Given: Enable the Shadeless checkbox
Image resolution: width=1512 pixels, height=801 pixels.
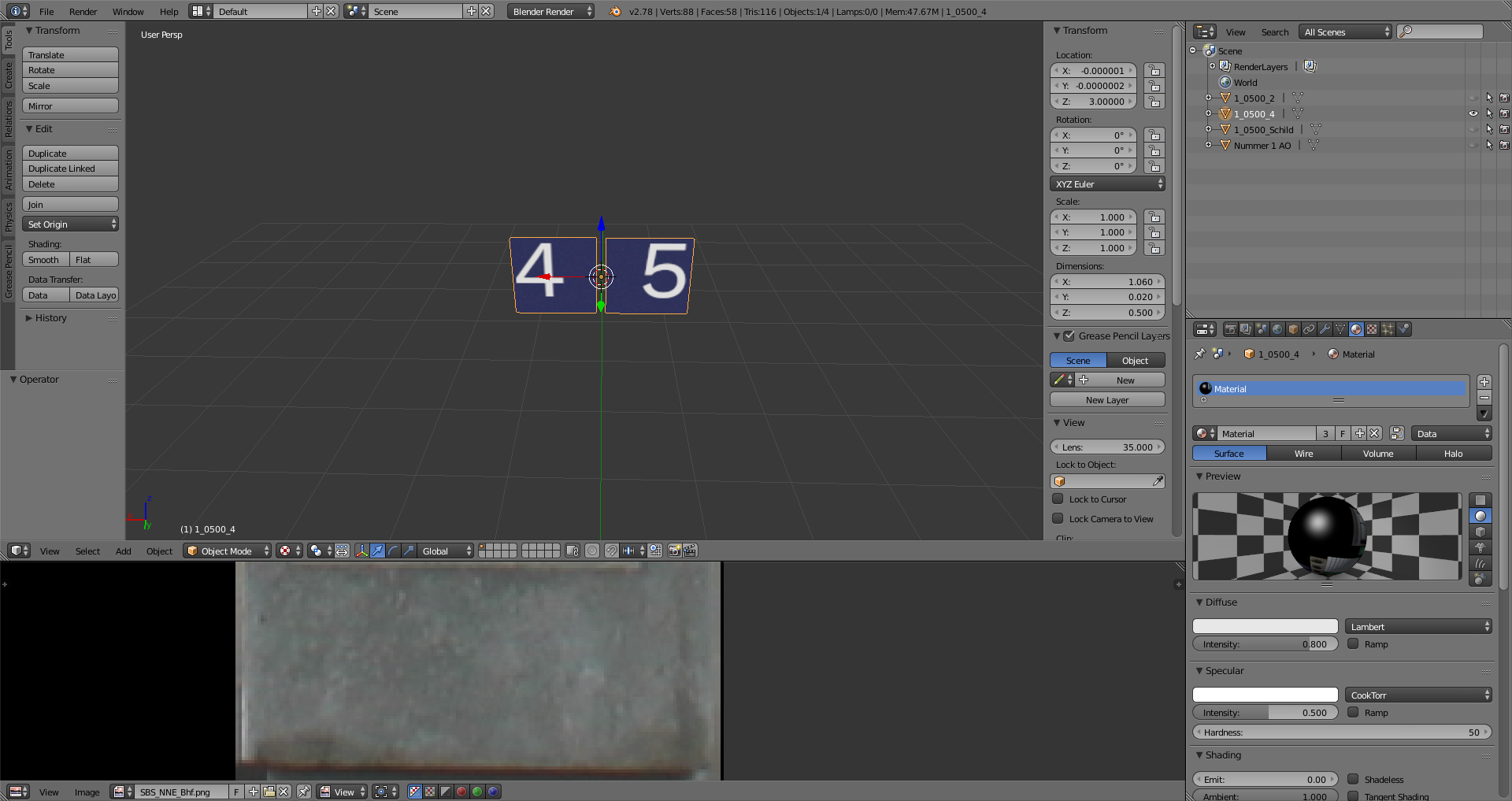Looking at the screenshot, I should [x=1353, y=779].
